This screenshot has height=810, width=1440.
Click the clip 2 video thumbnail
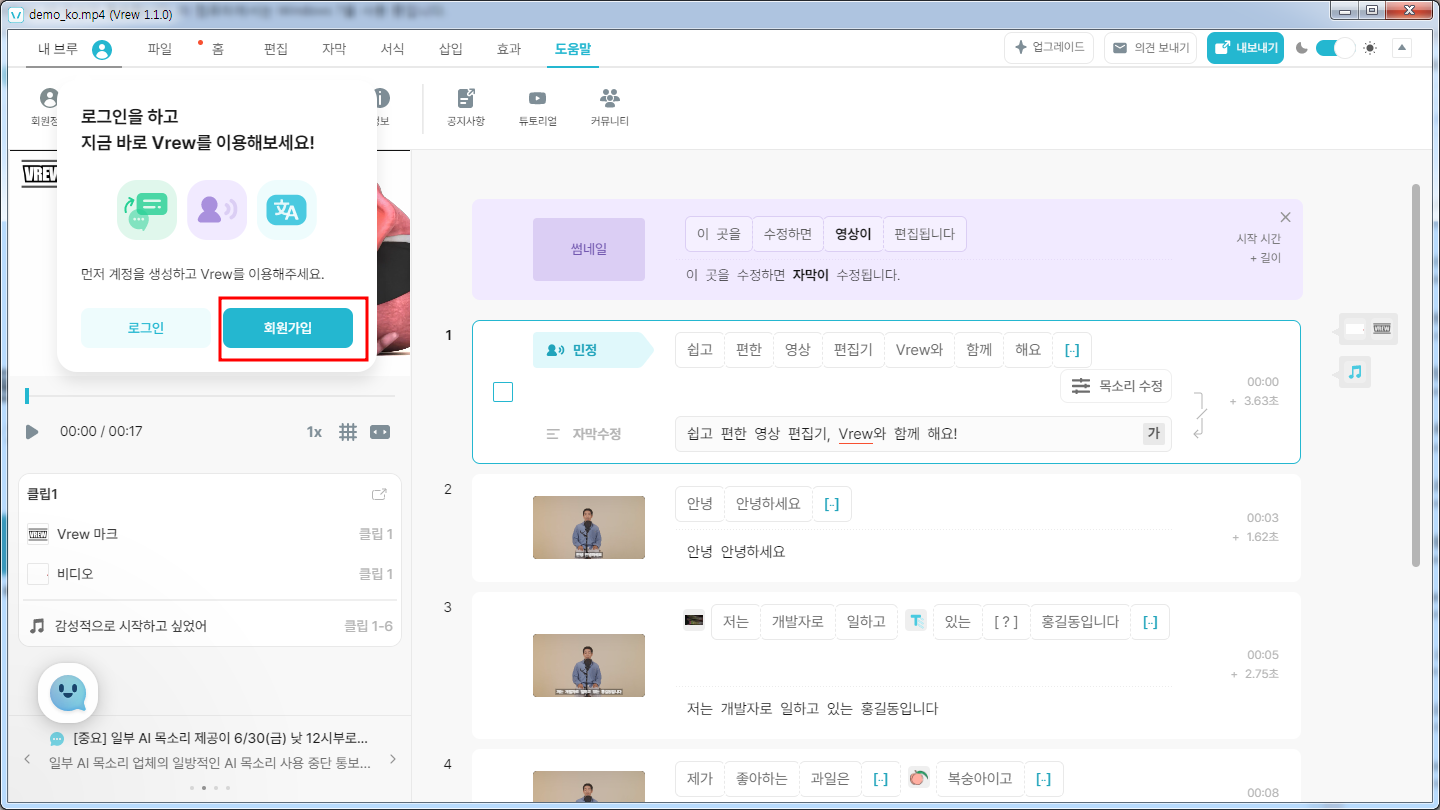coord(588,527)
